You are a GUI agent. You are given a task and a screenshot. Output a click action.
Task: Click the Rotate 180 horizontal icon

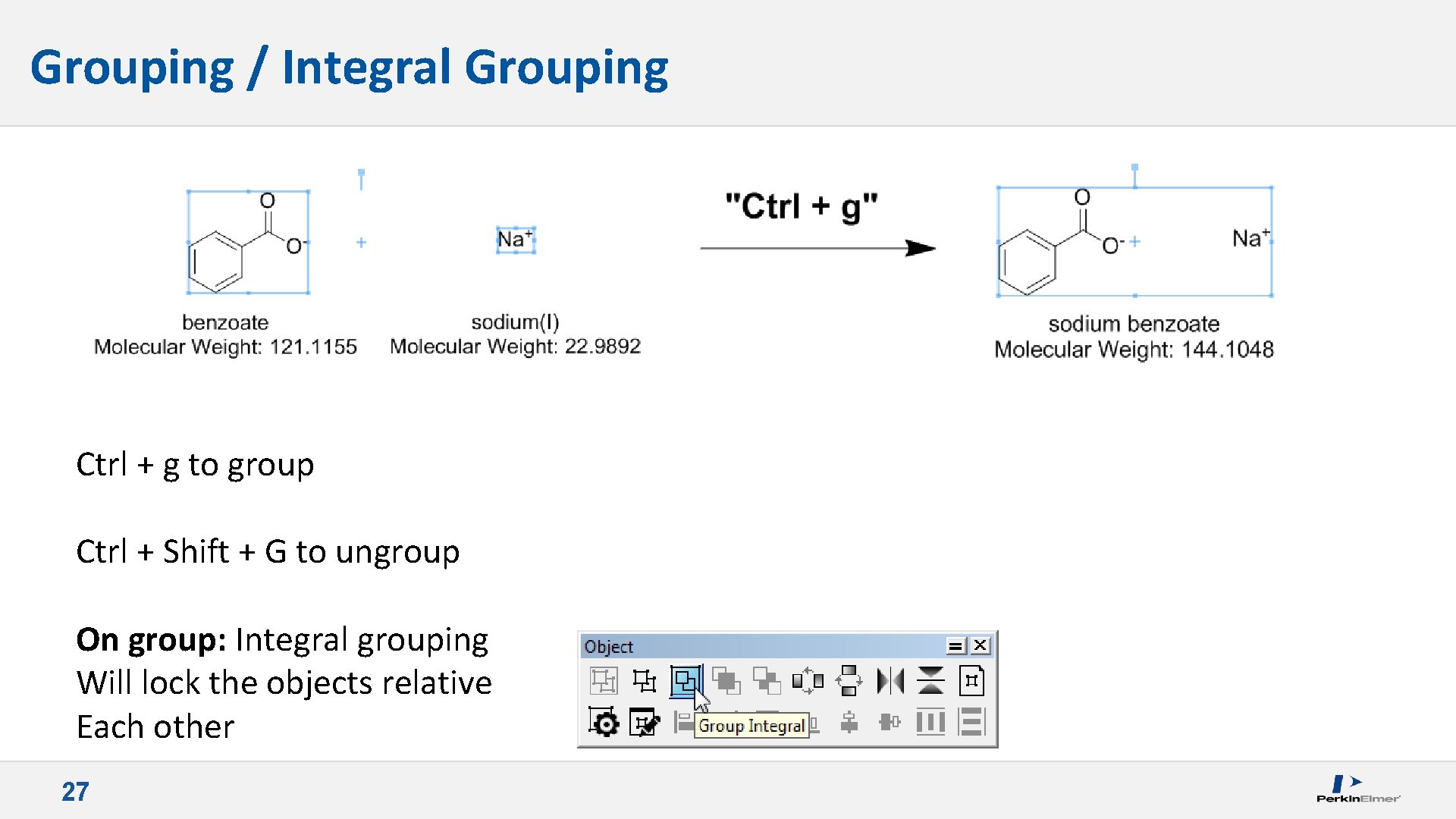point(808,681)
